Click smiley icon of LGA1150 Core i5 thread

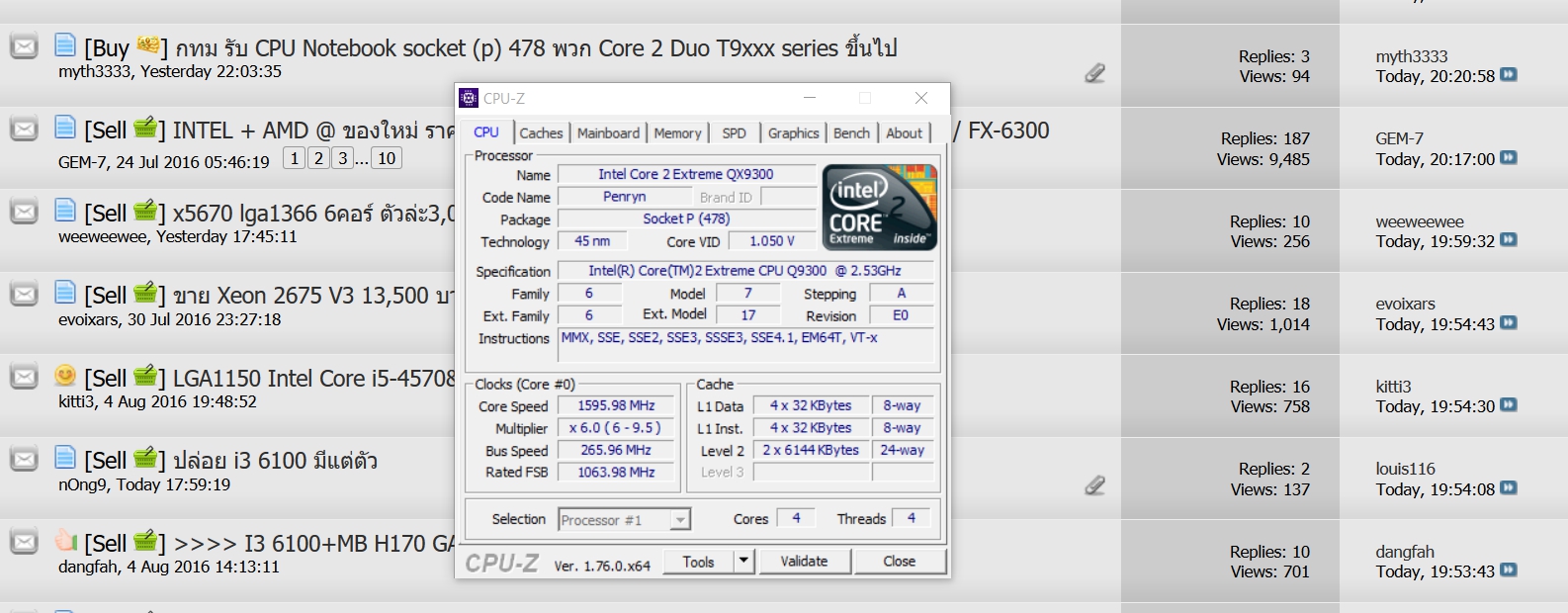65,376
